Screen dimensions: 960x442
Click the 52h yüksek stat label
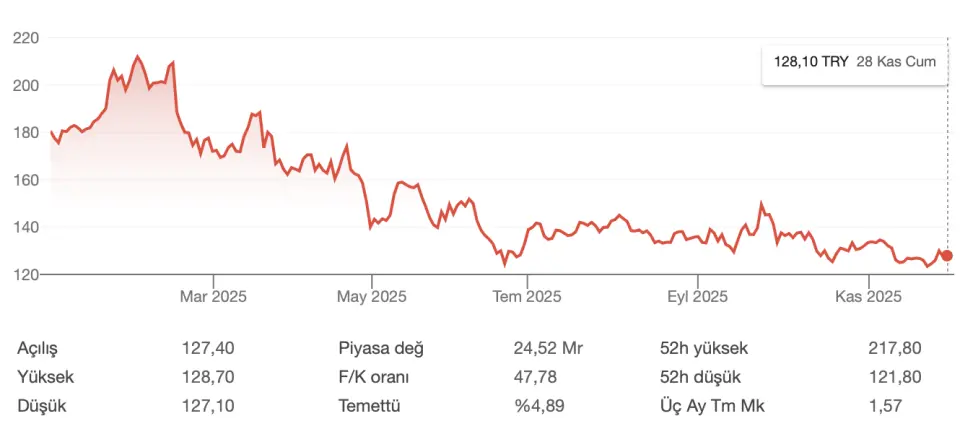[x=704, y=348]
